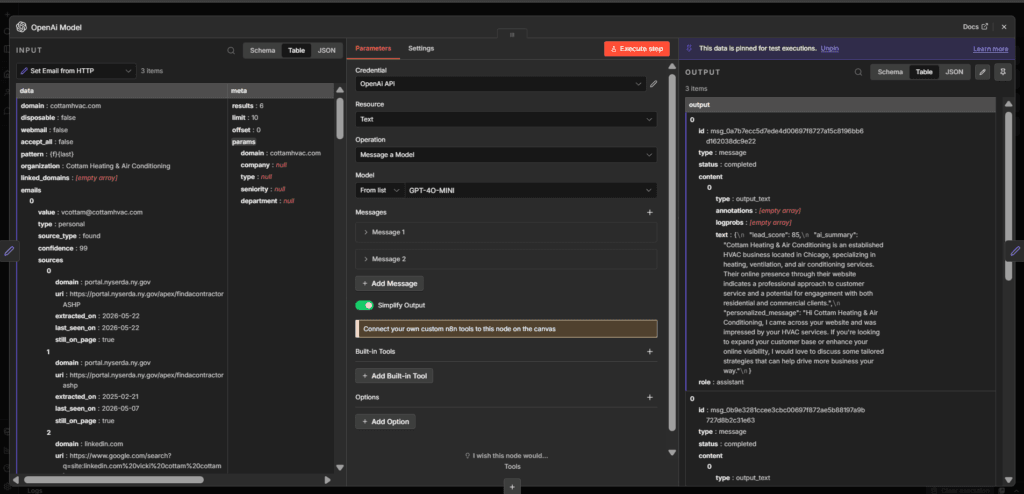The width and height of the screenshot is (1024, 494).
Task: Add a message using the Messages plus icon
Action: coord(650,212)
